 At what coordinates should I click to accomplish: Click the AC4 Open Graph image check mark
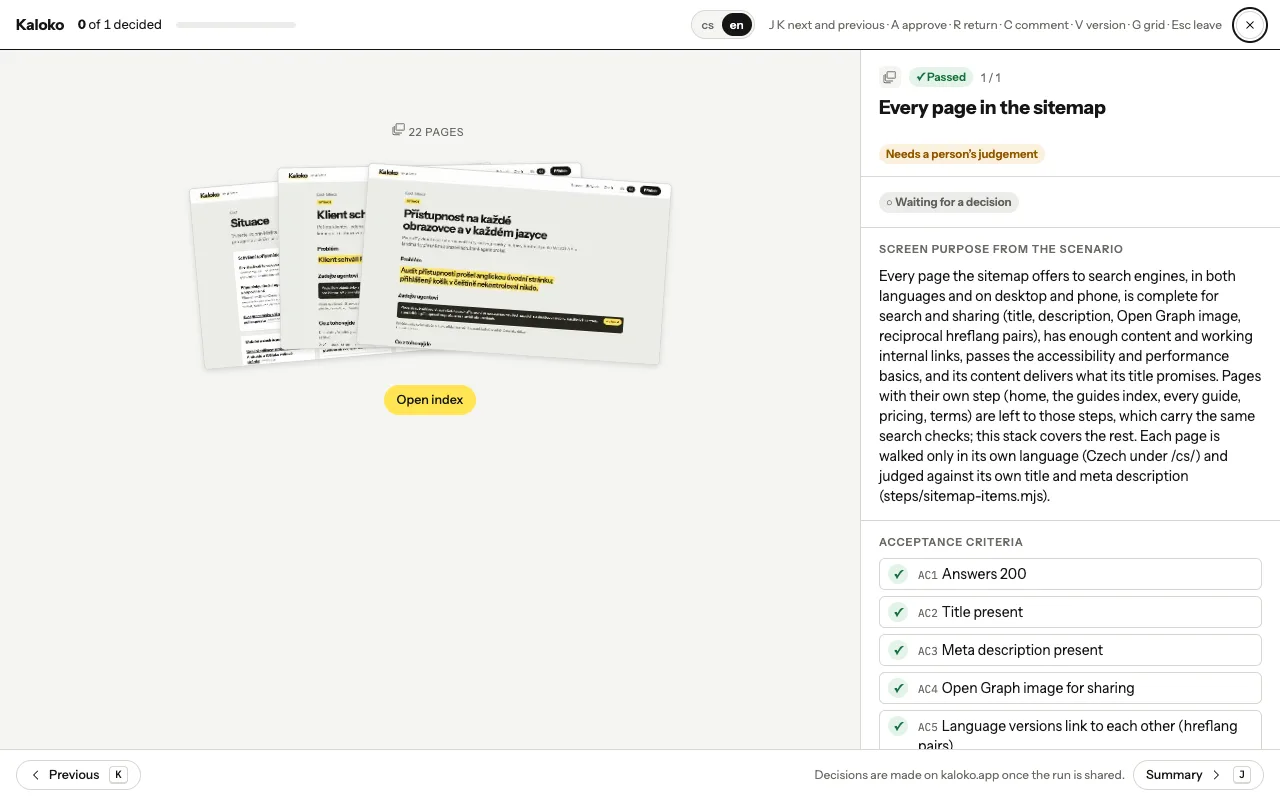click(898, 688)
